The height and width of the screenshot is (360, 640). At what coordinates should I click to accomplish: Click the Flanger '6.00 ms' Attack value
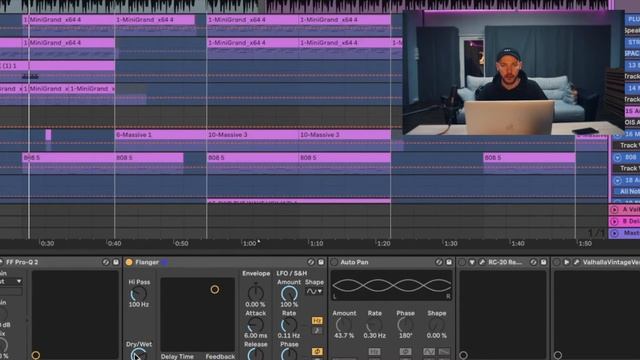[x=256, y=336]
